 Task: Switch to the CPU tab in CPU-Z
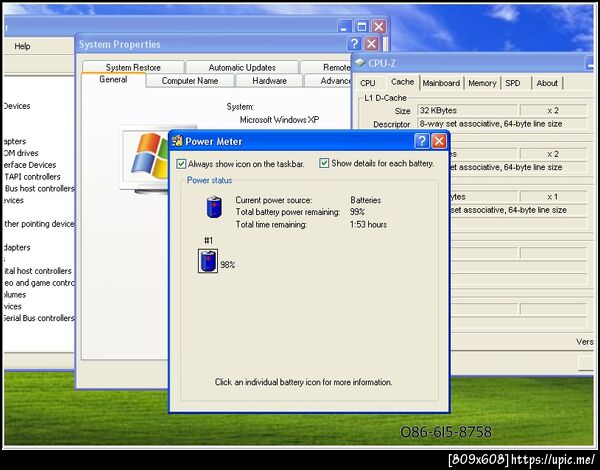pos(368,83)
